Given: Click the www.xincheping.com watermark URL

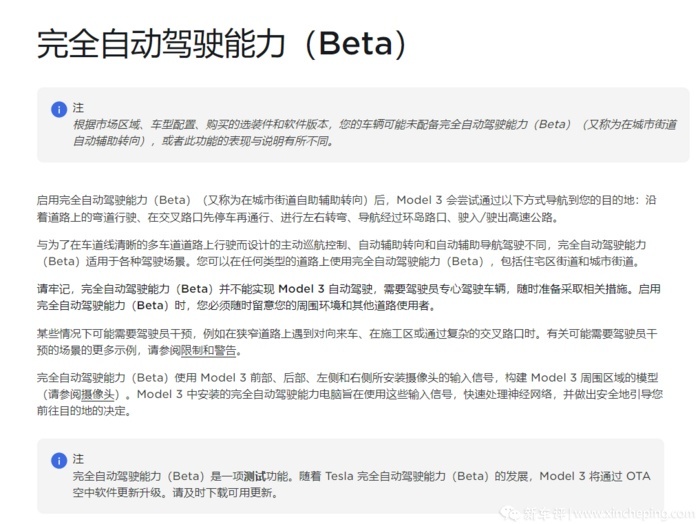Looking at the screenshot, I should [x=634, y=513].
